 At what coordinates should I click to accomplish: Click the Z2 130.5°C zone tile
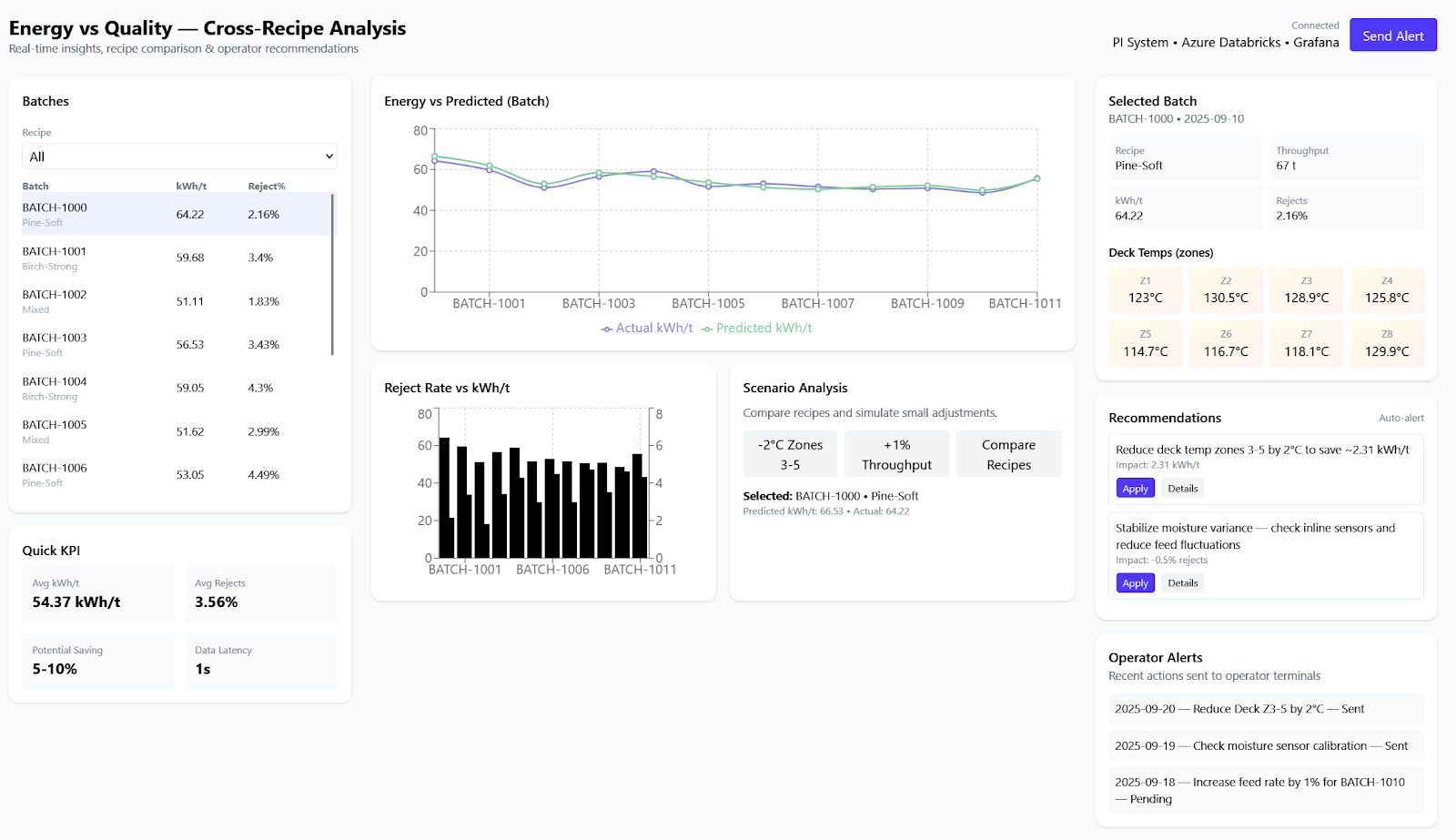1226,290
